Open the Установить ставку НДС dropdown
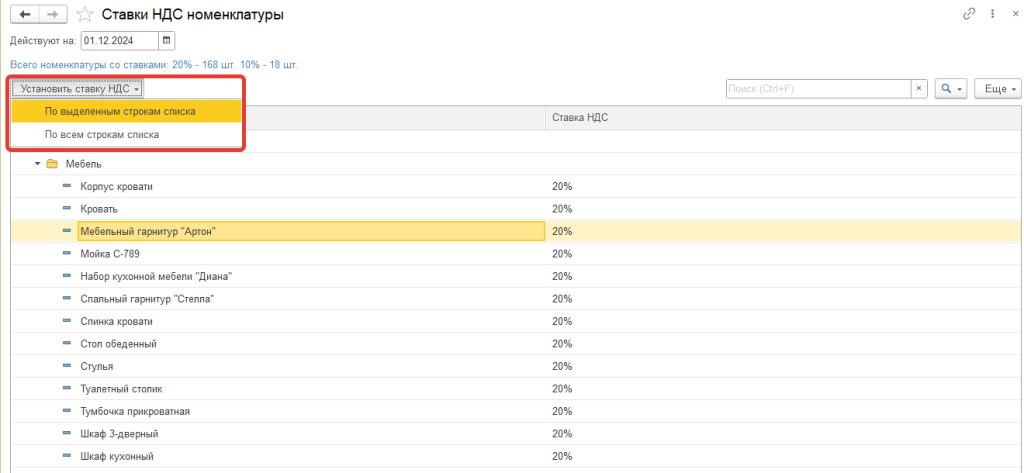The image size is (1024, 473). [79, 88]
